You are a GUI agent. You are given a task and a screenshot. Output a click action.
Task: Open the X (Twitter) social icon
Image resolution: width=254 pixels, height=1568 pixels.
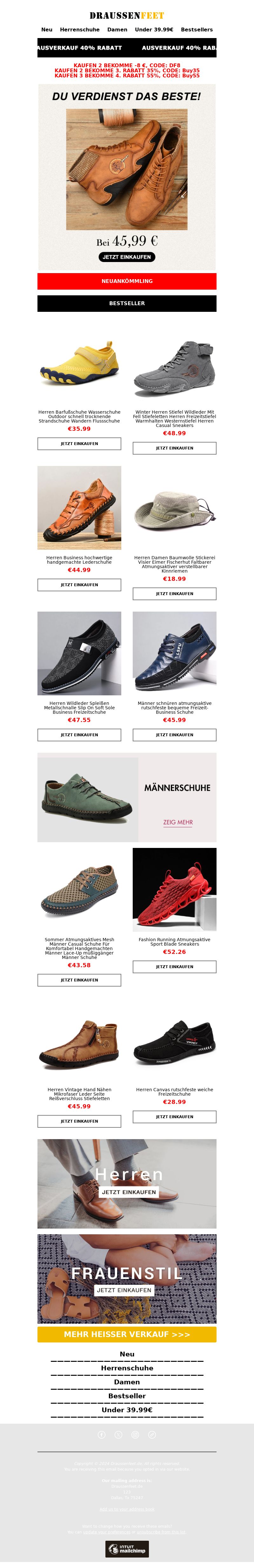(119, 1435)
